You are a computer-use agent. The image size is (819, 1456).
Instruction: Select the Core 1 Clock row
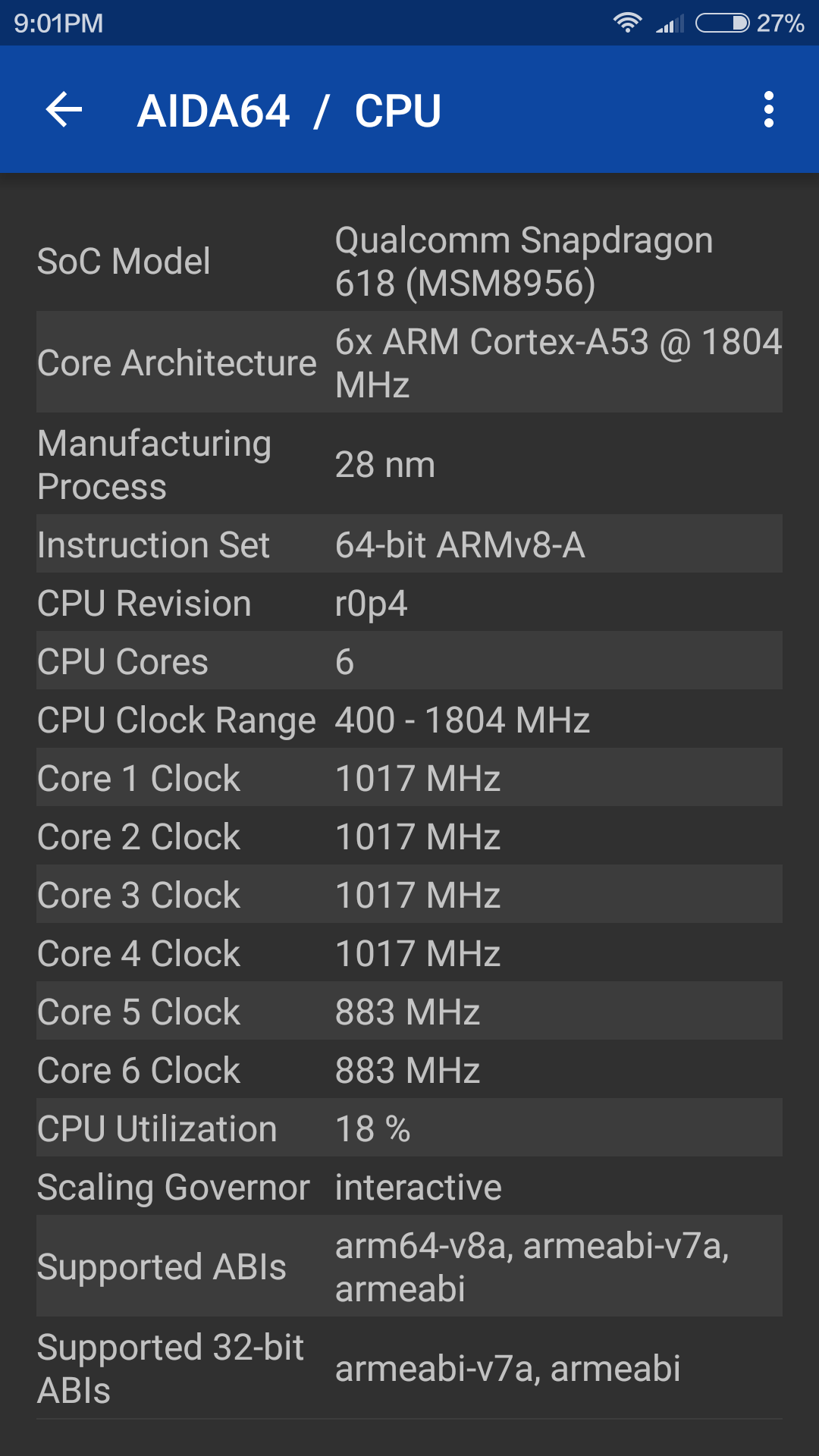pos(409,777)
